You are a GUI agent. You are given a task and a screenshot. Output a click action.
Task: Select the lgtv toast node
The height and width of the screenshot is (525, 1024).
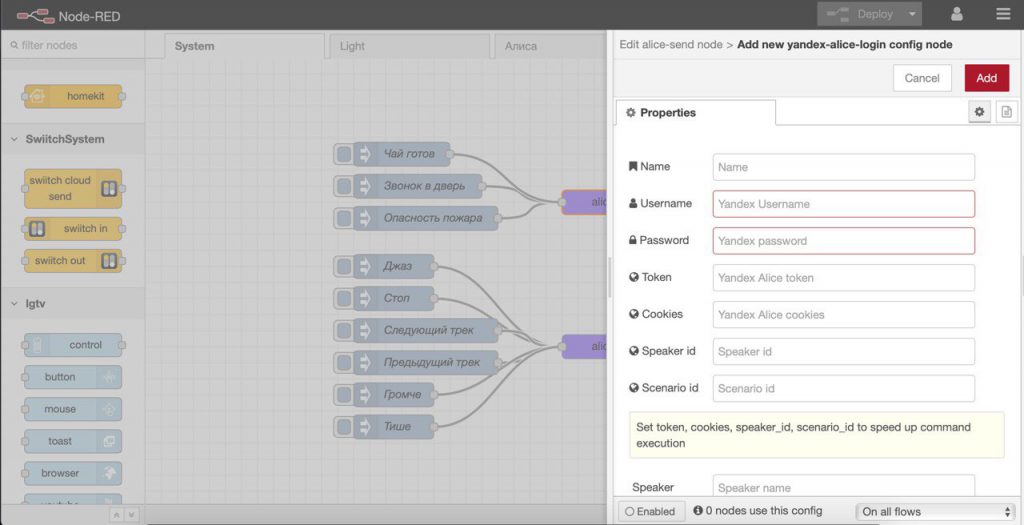tap(72, 441)
